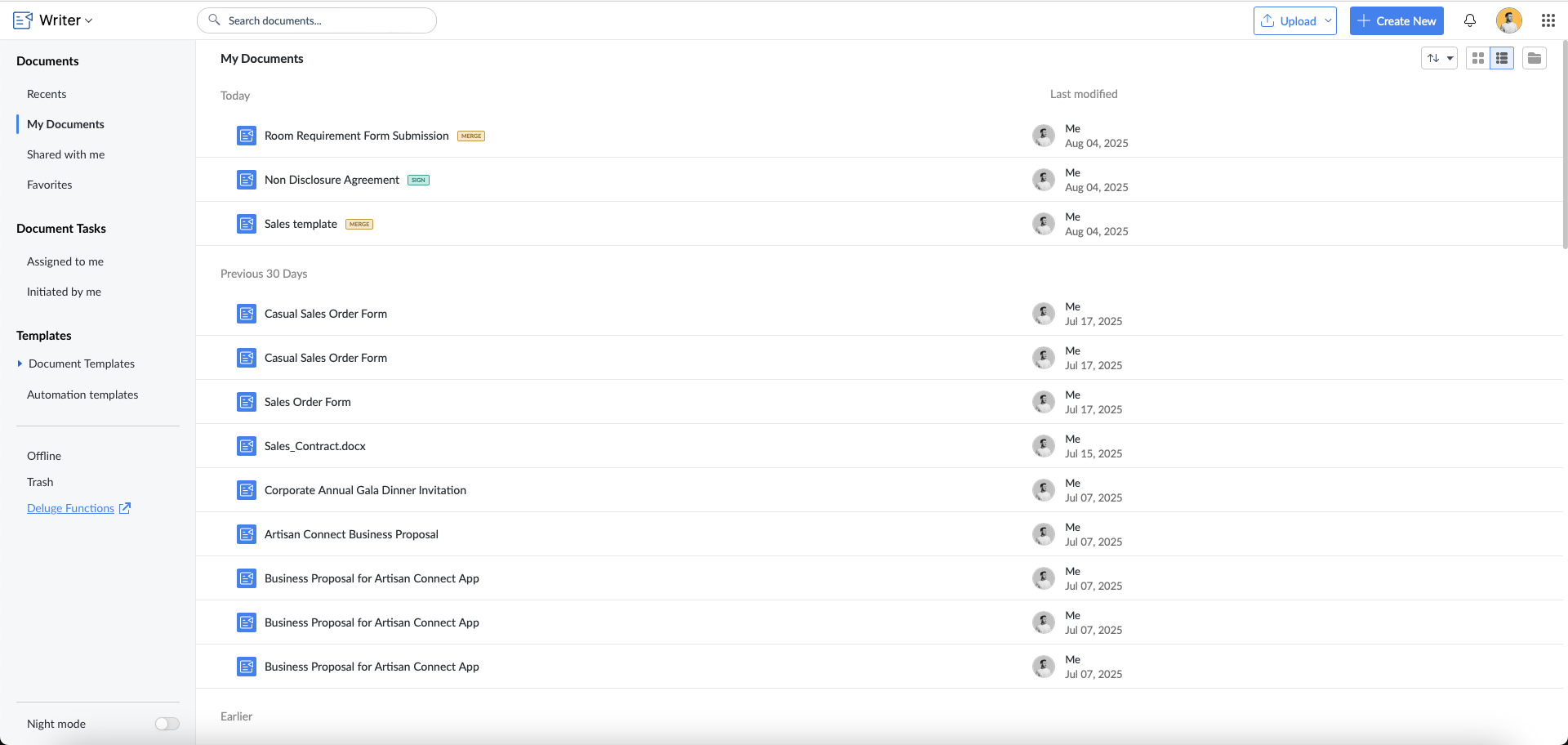The height and width of the screenshot is (745, 1568).
Task: Open the Favorites section
Action: click(x=49, y=185)
